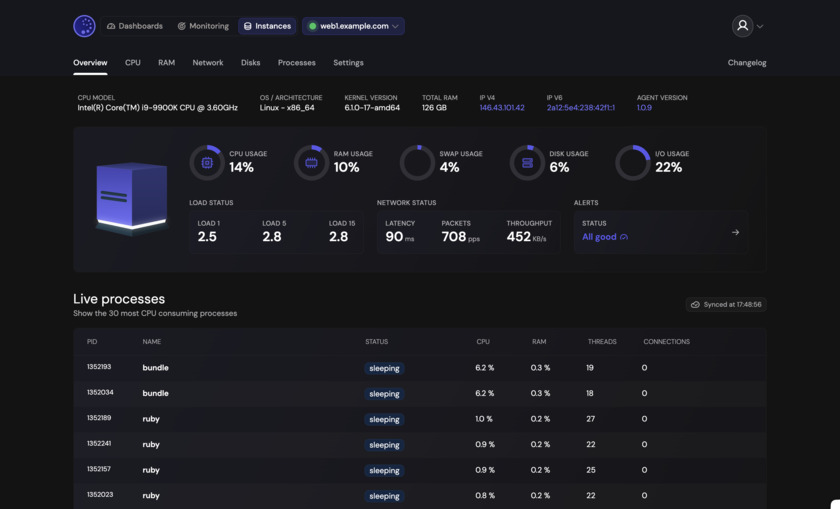
Task: Click the Synced at 17:48:56 button
Action: (726, 304)
